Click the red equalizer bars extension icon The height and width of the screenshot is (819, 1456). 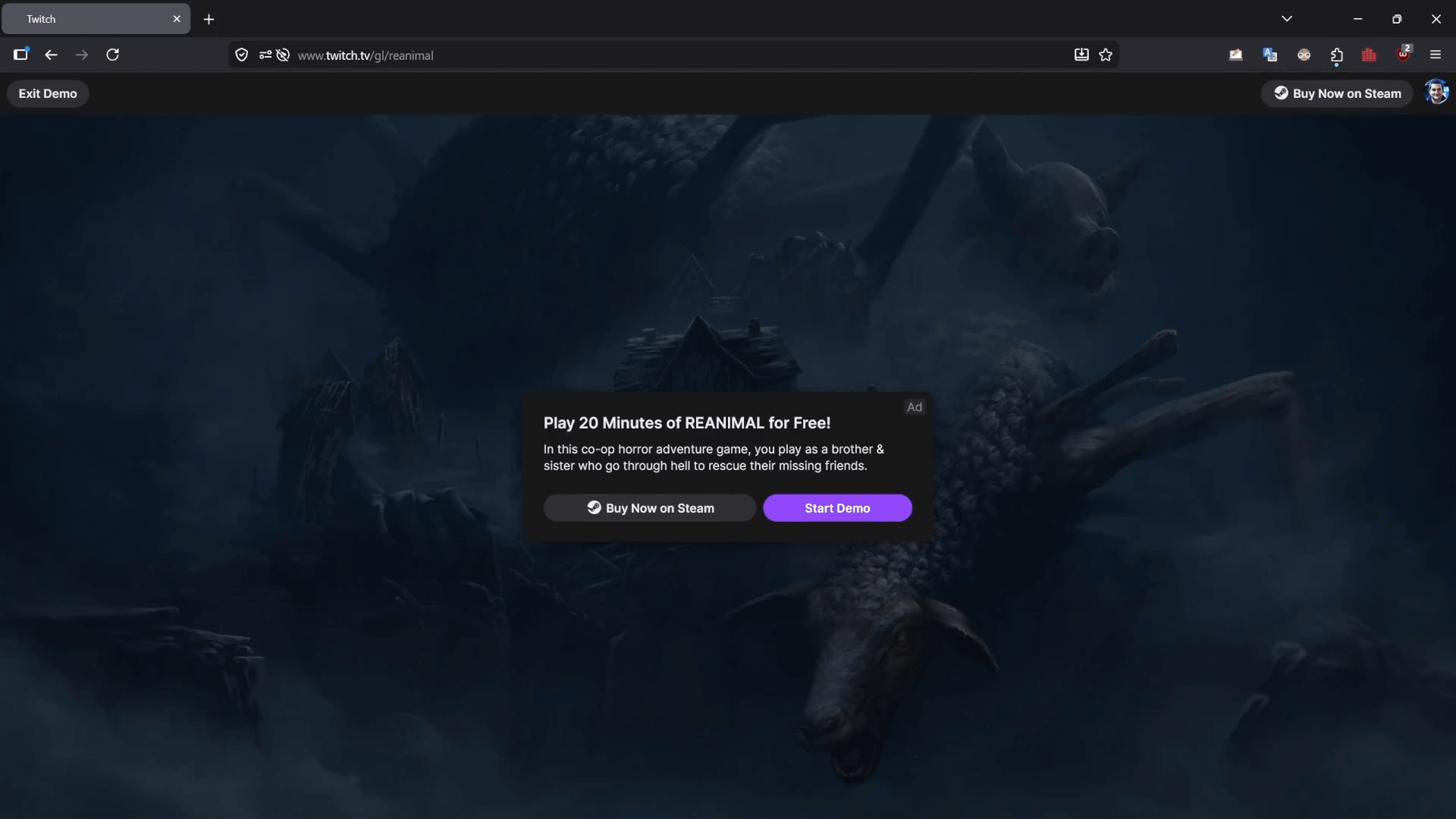(1369, 55)
